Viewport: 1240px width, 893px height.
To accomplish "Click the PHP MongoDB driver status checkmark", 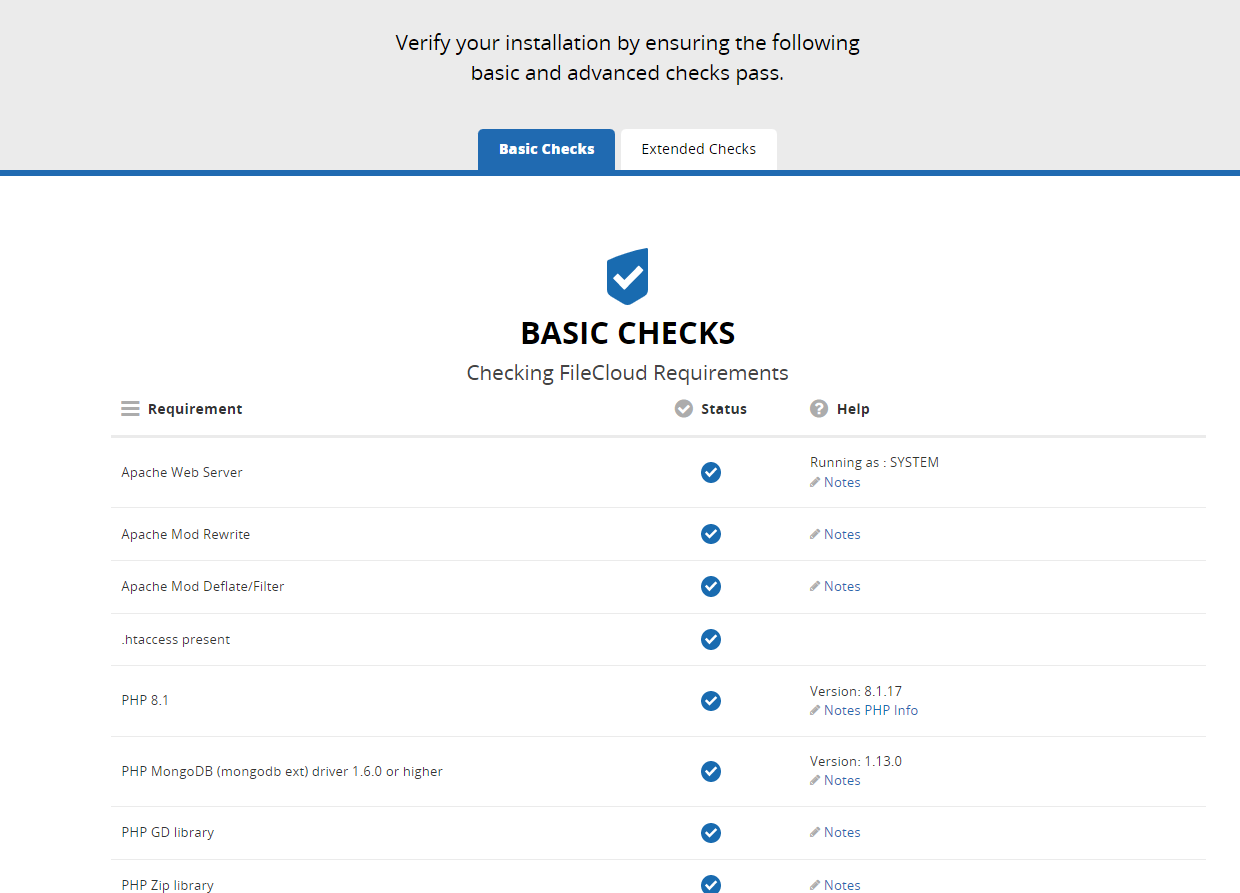I will (711, 771).
